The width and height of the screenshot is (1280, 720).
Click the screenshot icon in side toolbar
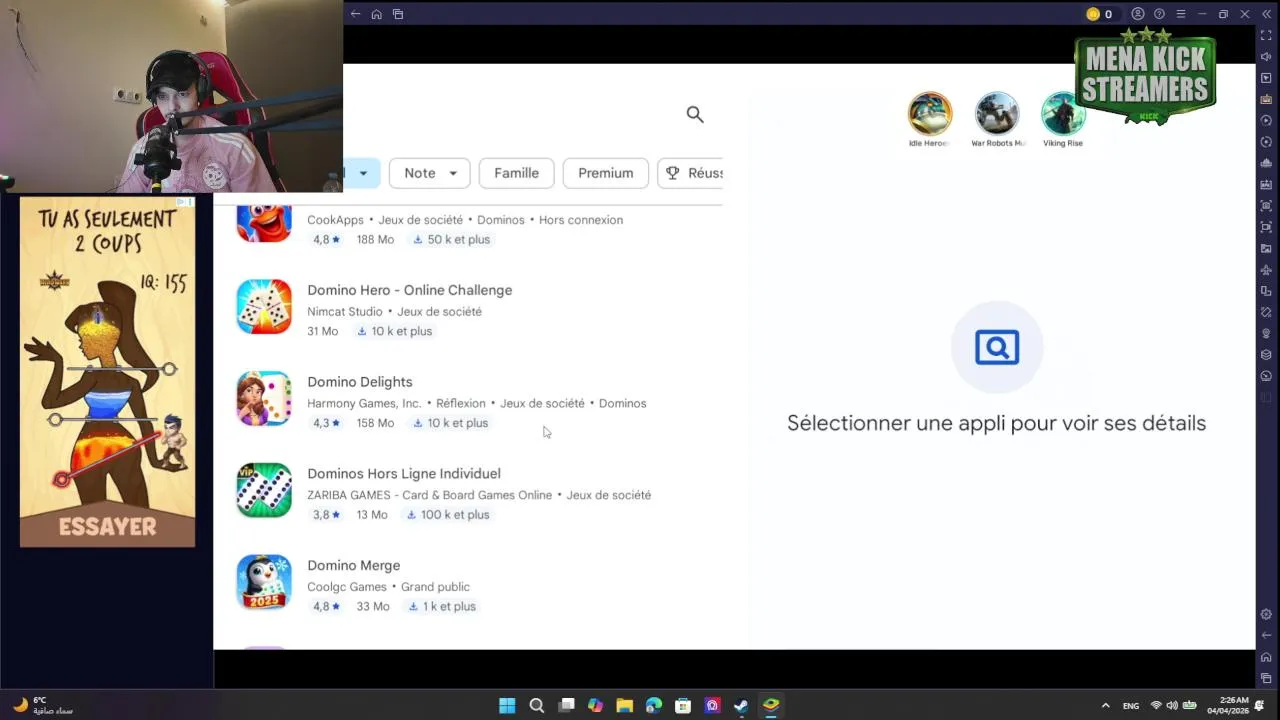click(1266, 206)
